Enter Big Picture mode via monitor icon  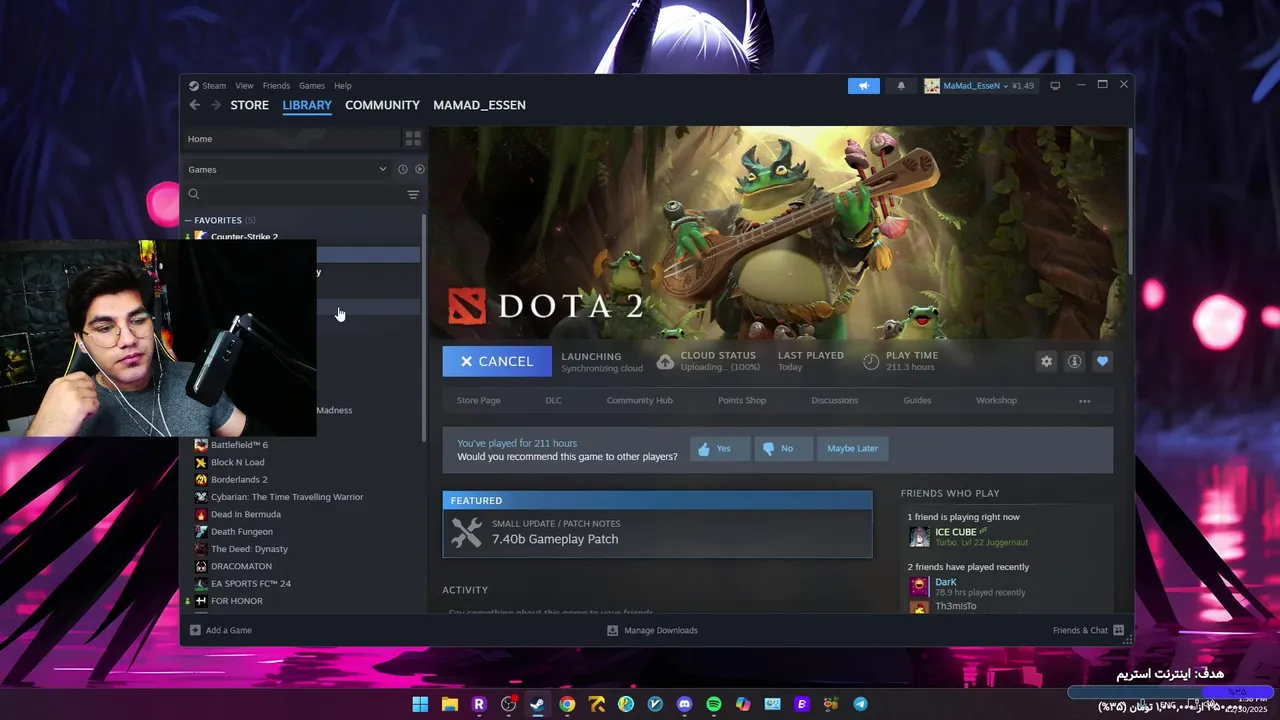pos(1055,86)
